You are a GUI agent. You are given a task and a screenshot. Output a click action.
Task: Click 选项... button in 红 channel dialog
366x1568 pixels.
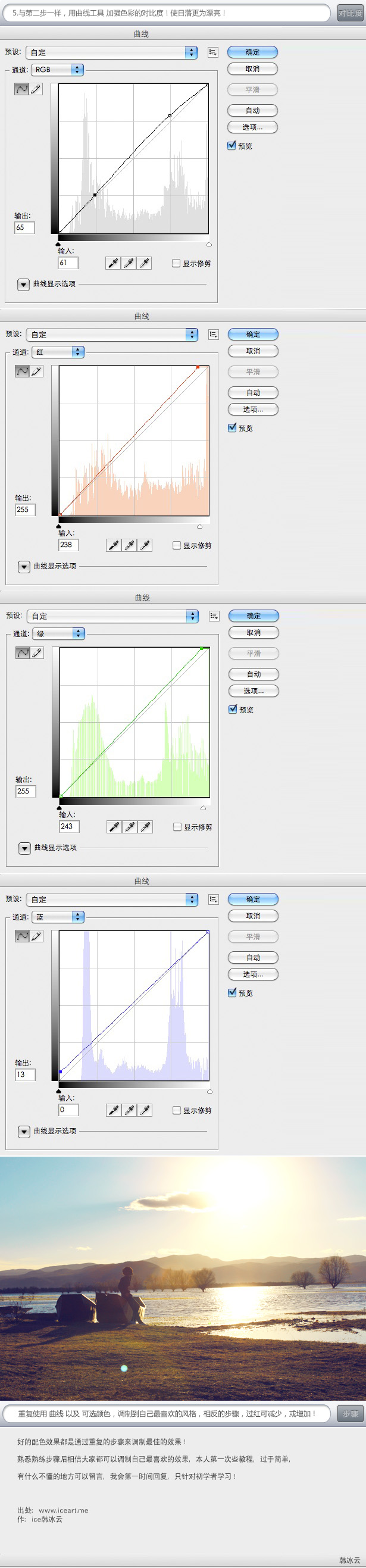254,409
